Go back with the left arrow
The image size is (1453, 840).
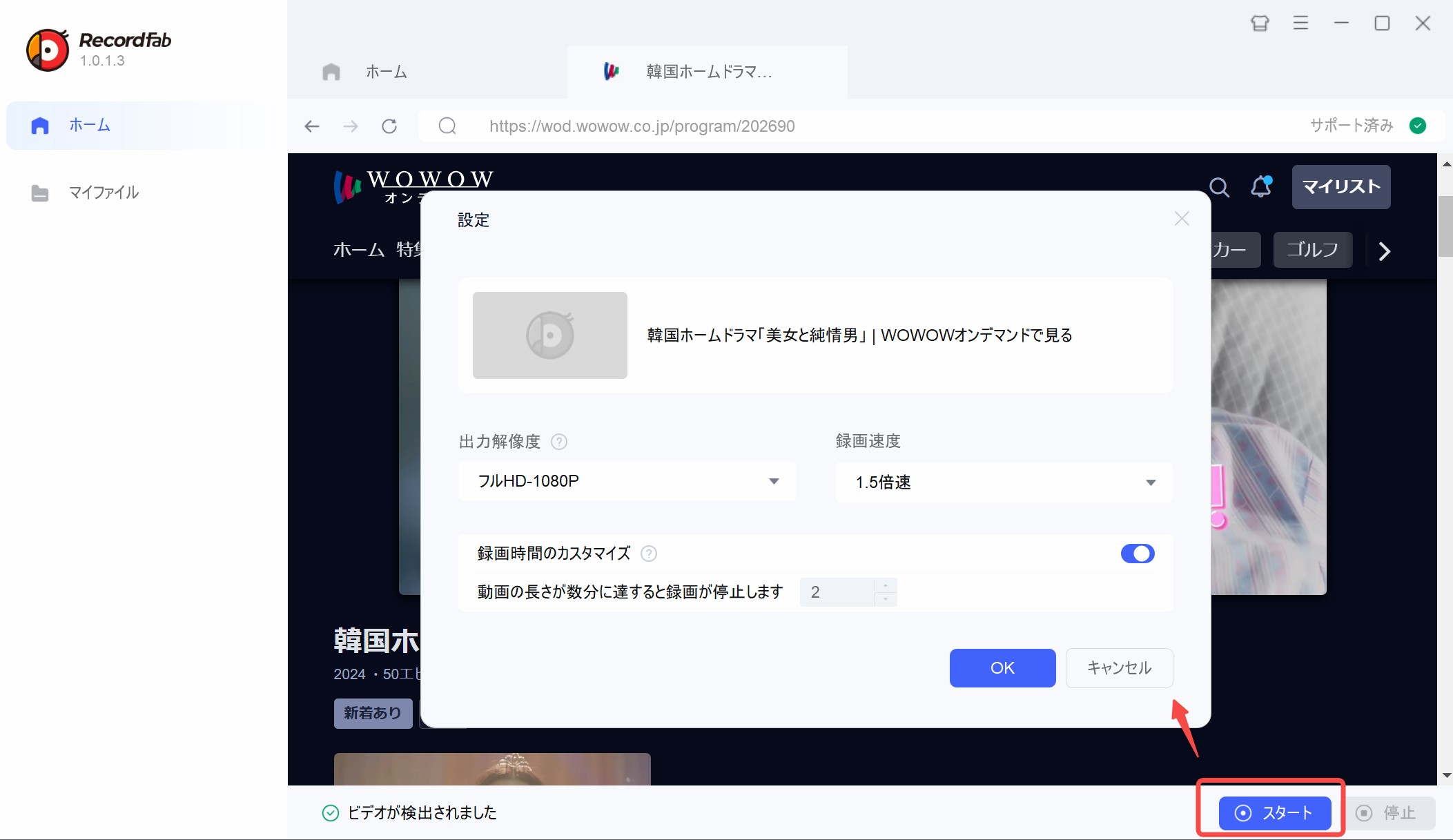[312, 126]
